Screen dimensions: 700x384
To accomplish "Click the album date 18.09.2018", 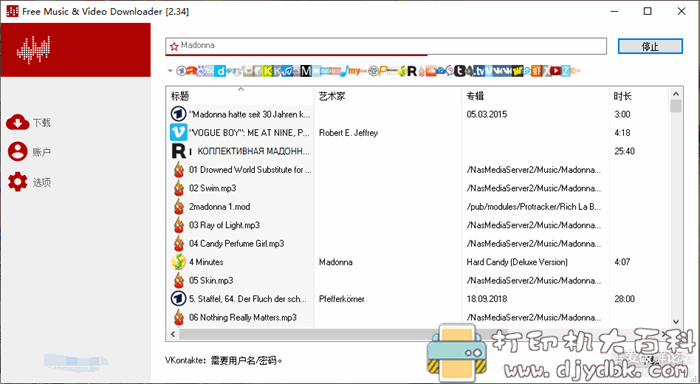I will [487, 299].
